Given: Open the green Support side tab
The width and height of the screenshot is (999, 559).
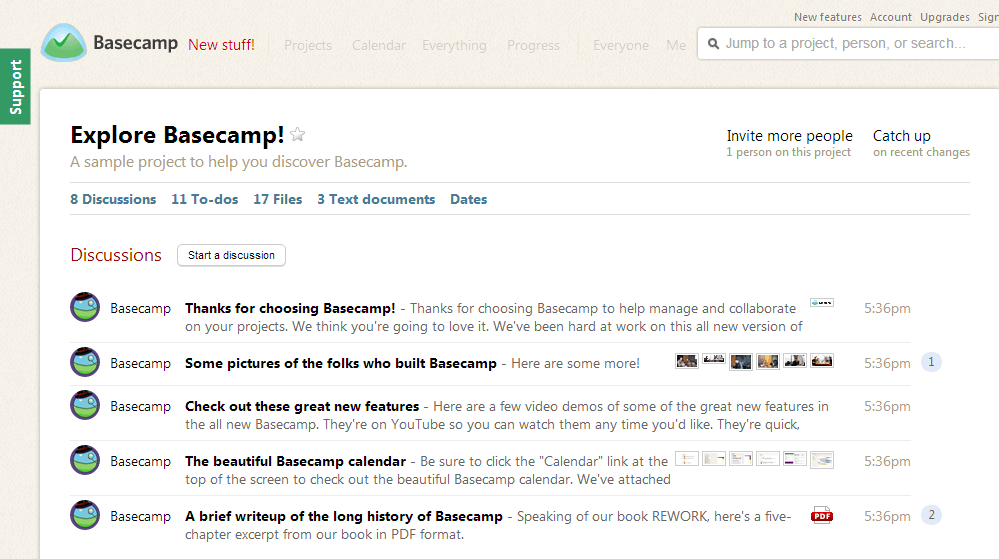Looking at the screenshot, I should click(15, 87).
